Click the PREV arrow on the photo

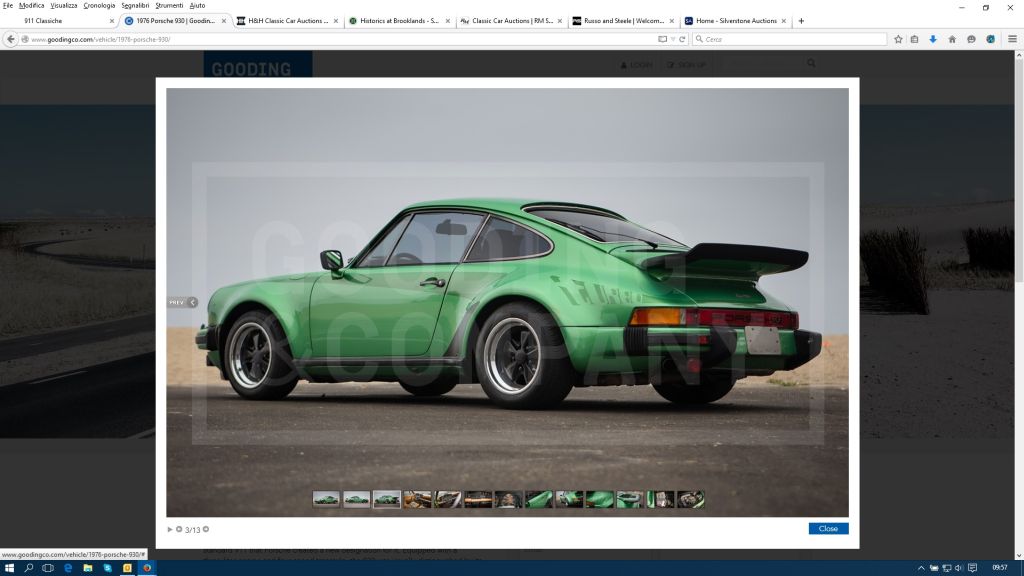click(x=182, y=302)
